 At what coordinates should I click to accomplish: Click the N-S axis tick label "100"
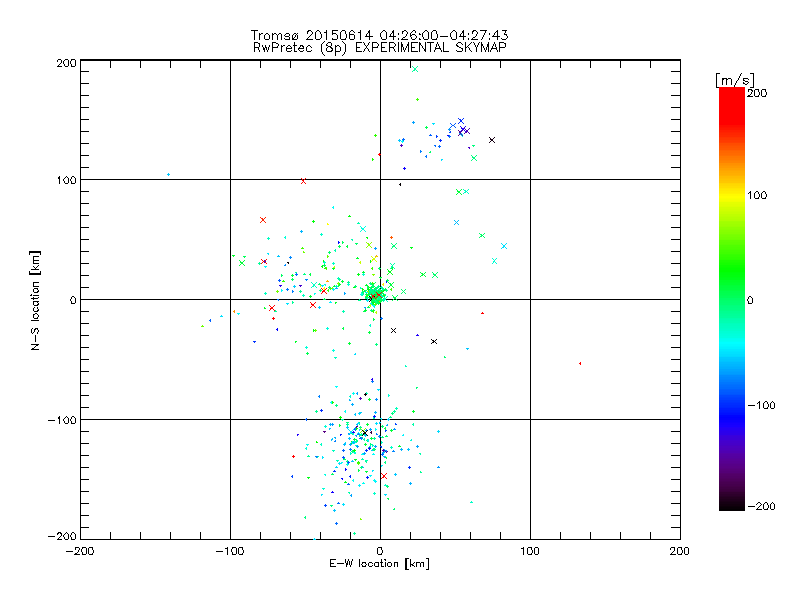pyautogui.click(x=66, y=180)
